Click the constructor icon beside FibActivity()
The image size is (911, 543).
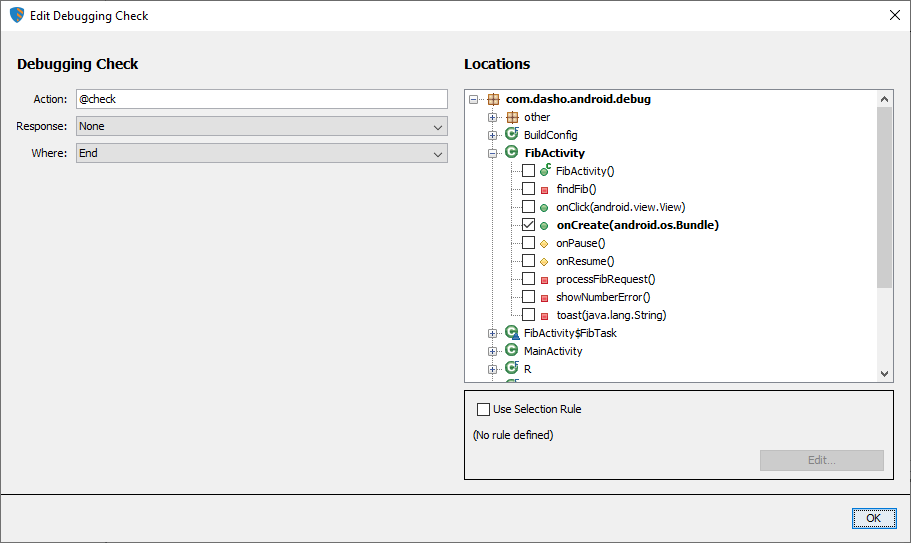click(545, 170)
